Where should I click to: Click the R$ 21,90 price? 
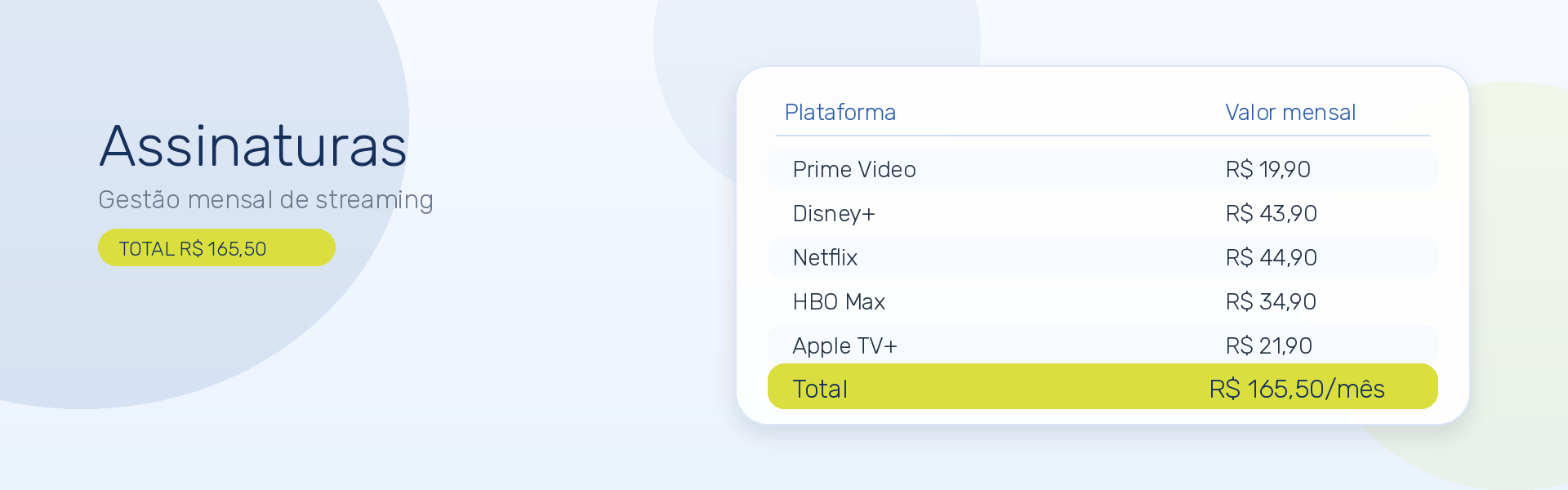[x=1268, y=345]
